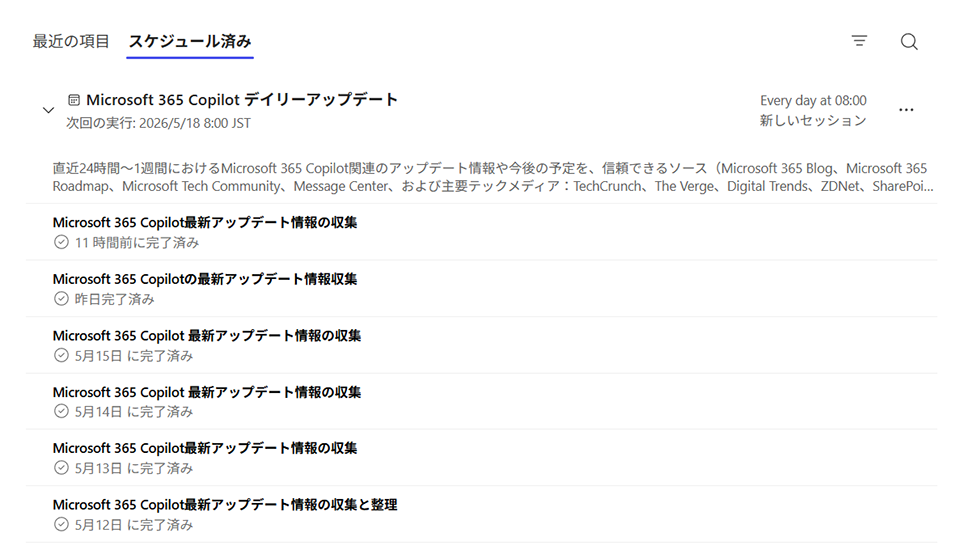Screen dimensions: 960x554
Task: Click the Every day at 08:00 label
Action: (x=813, y=100)
